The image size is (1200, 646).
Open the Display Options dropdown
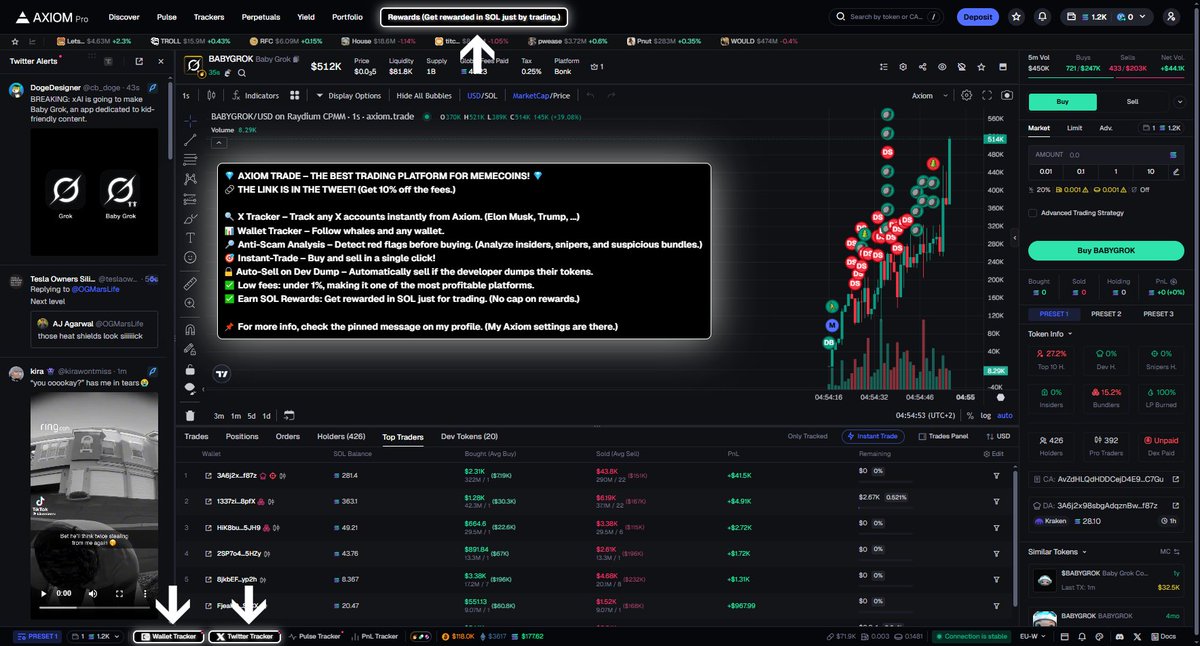(348, 95)
